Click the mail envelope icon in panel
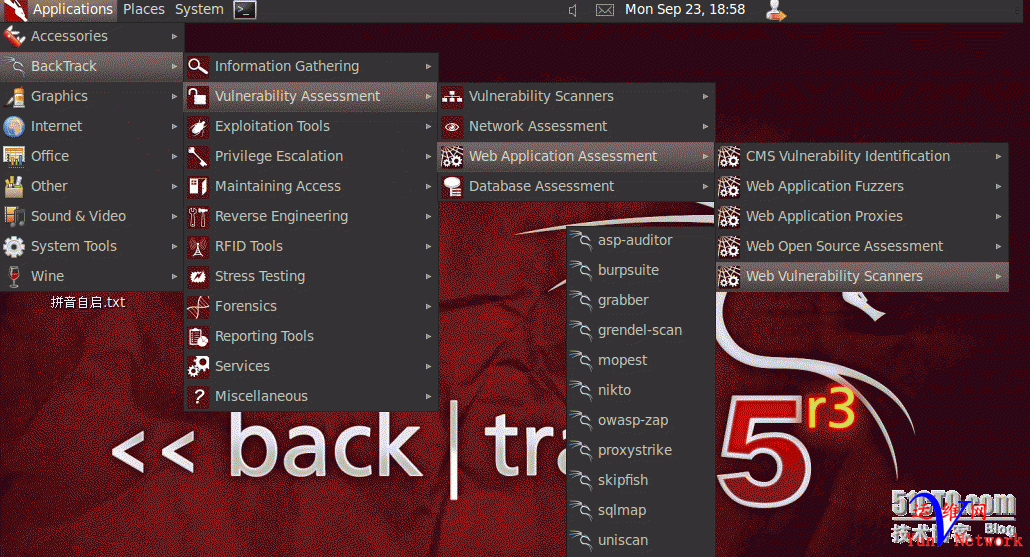 click(x=605, y=10)
